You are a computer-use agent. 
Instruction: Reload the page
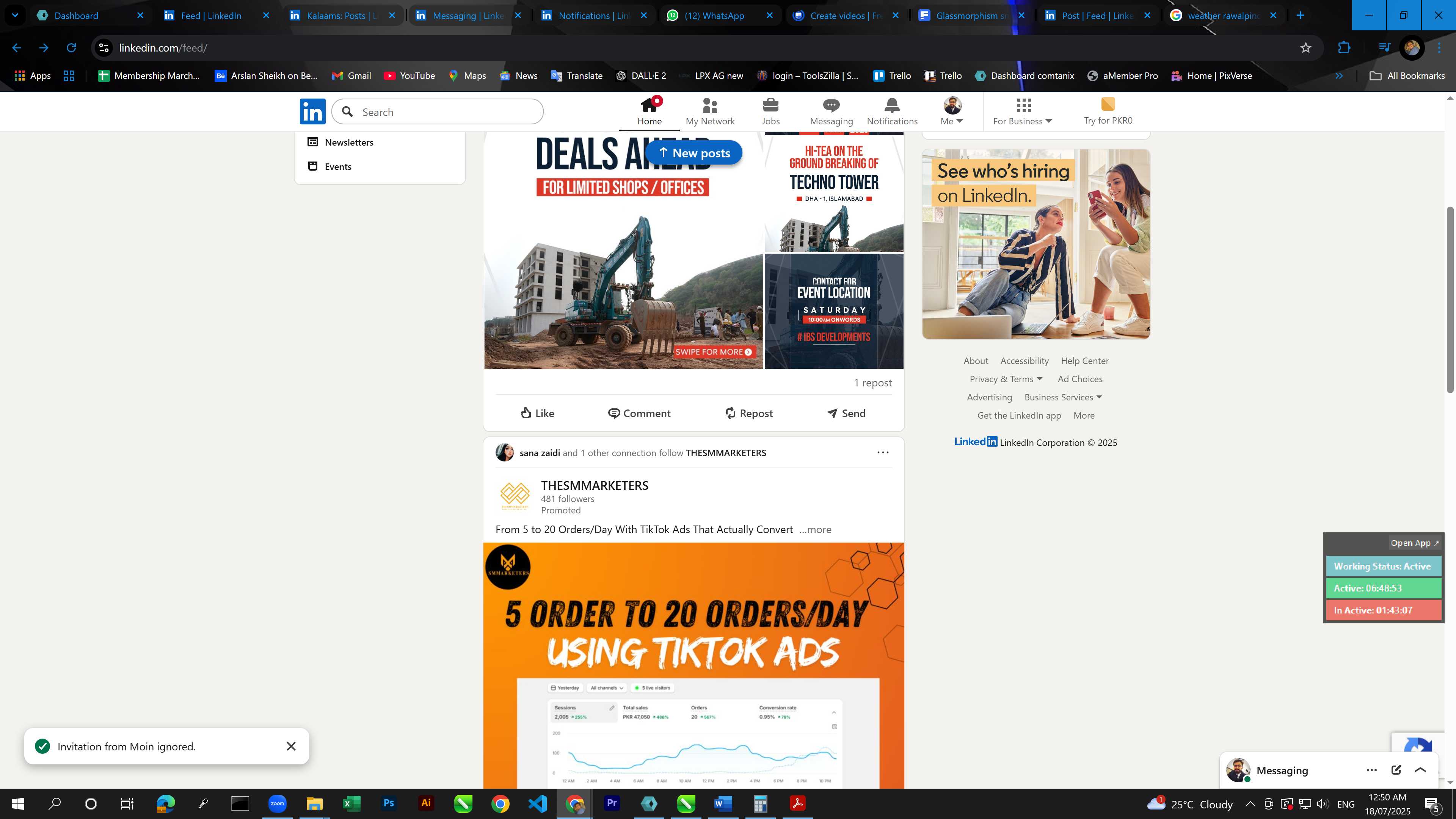coord(71,48)
